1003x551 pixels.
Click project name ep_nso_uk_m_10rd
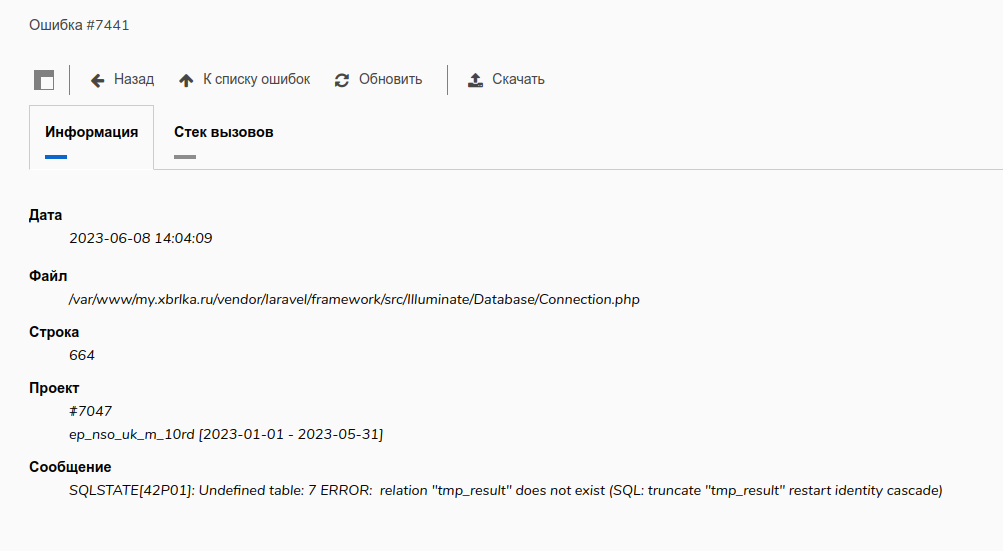tap(132, 435)
